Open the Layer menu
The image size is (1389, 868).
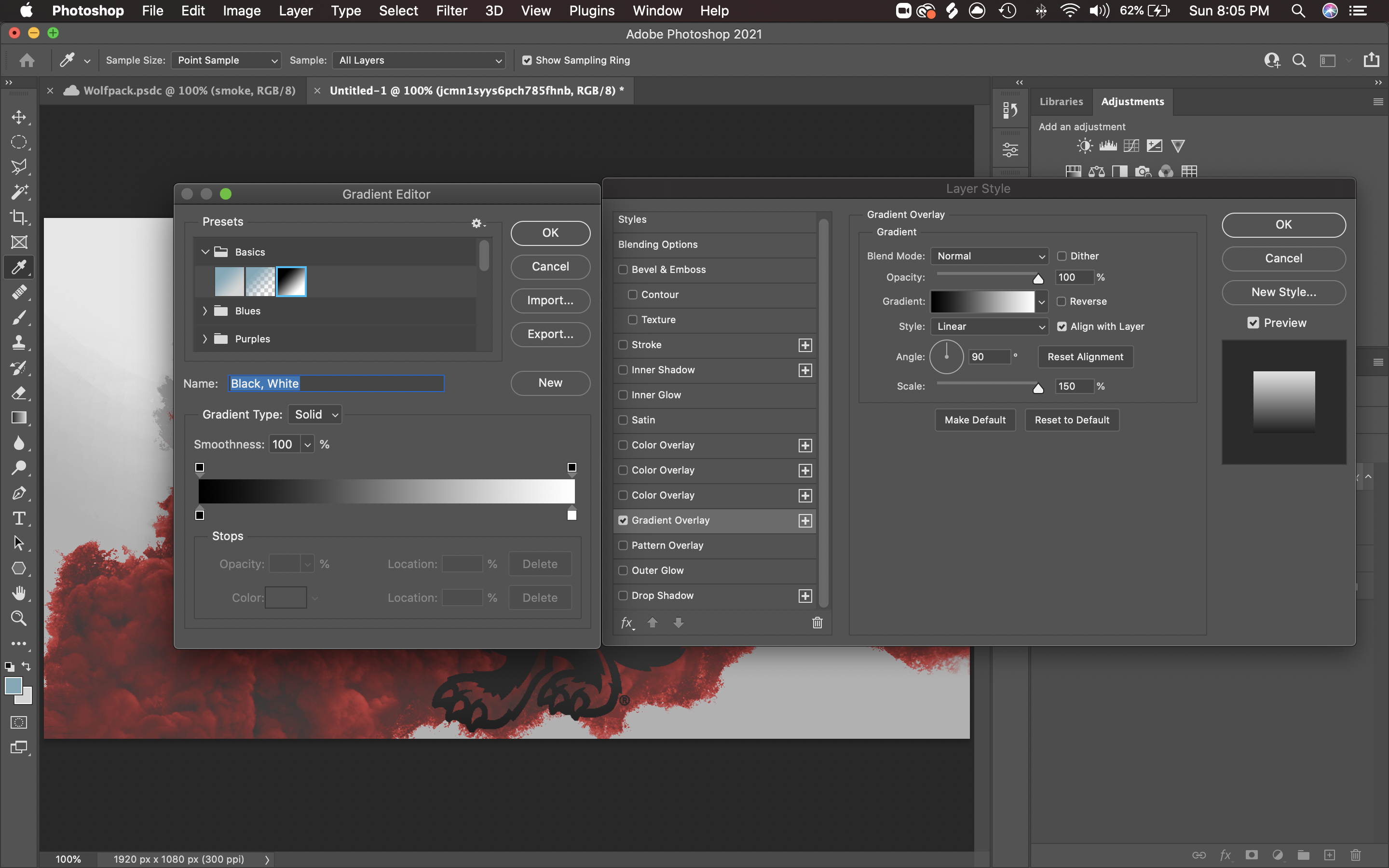click(296, 11)
